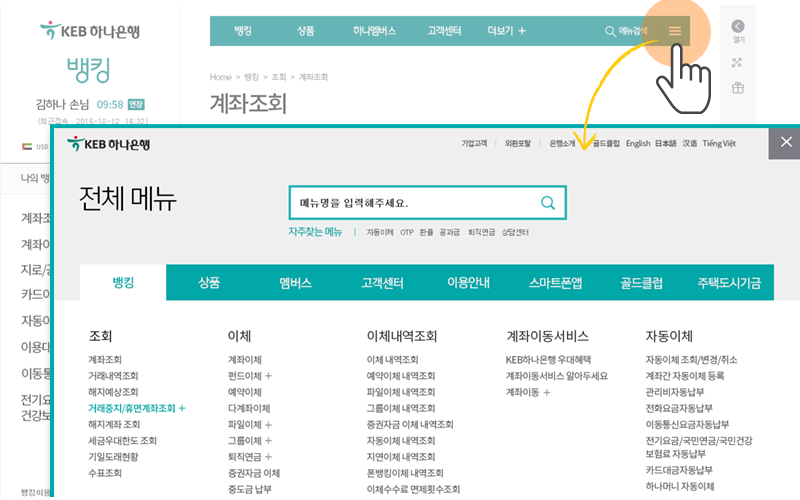
Task: Open 다계좌이체 under 이체
Action: click(249, 408)
